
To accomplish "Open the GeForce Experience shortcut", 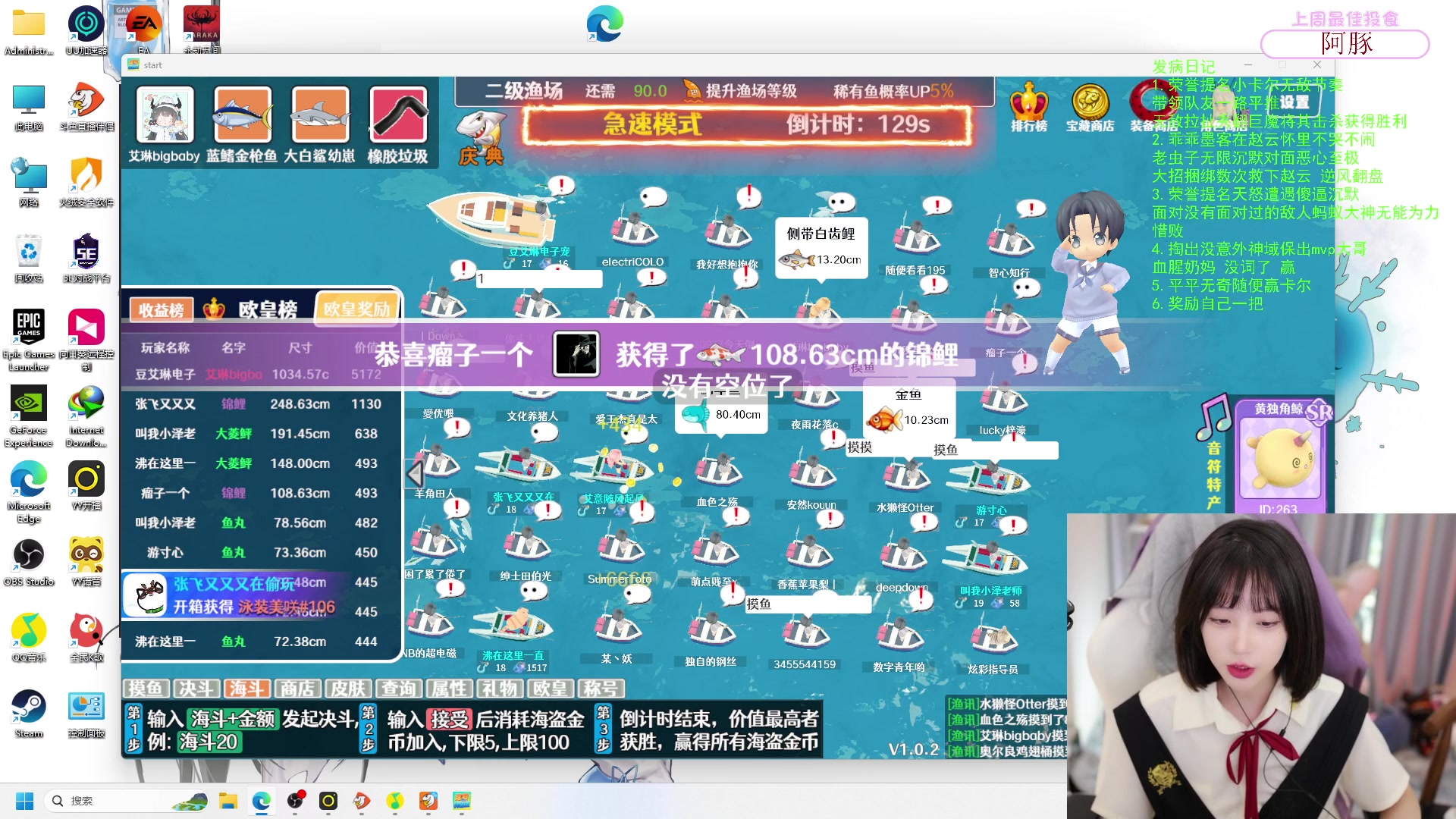I will click(29, 416).
